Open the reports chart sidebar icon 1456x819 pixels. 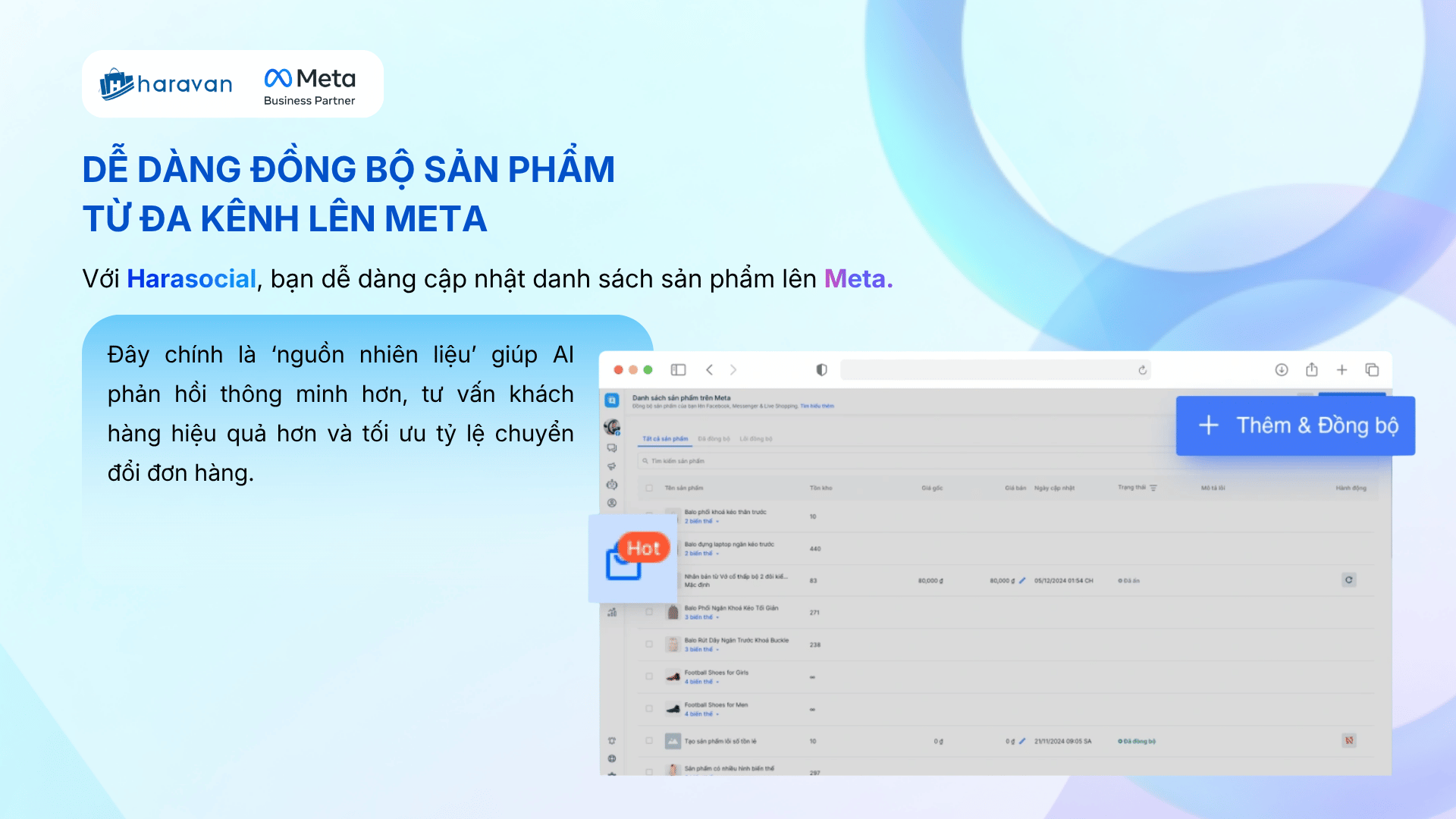pos(612,612)
